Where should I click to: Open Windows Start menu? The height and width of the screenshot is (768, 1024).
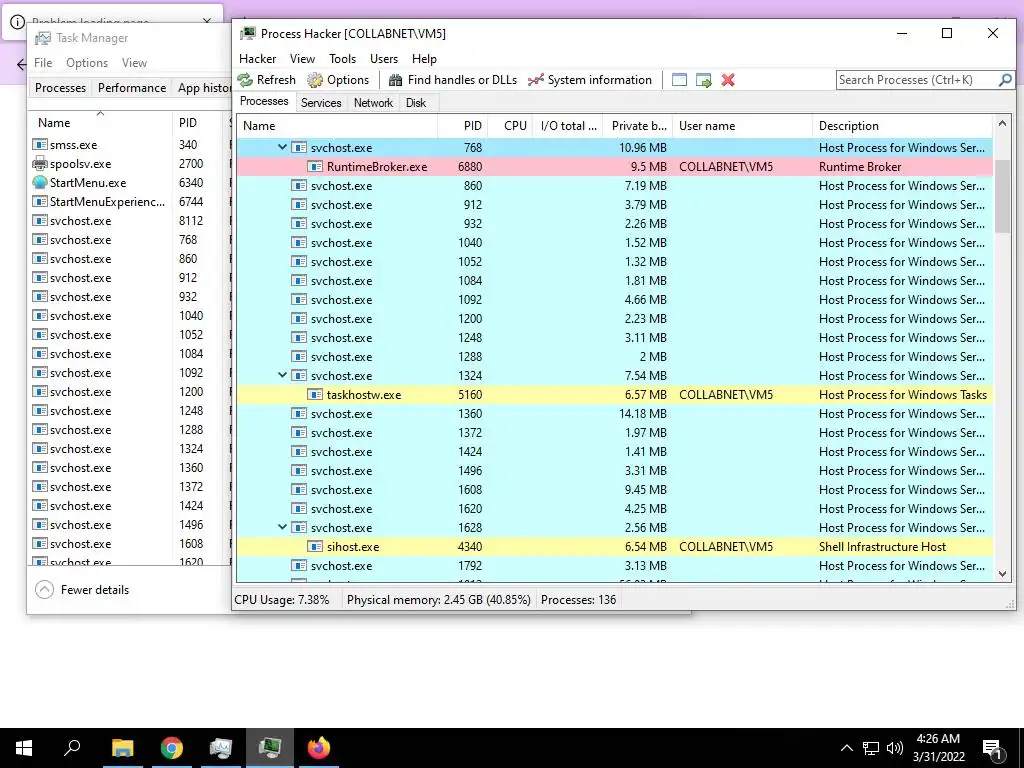pyautogui.click(x=24, y=748)
